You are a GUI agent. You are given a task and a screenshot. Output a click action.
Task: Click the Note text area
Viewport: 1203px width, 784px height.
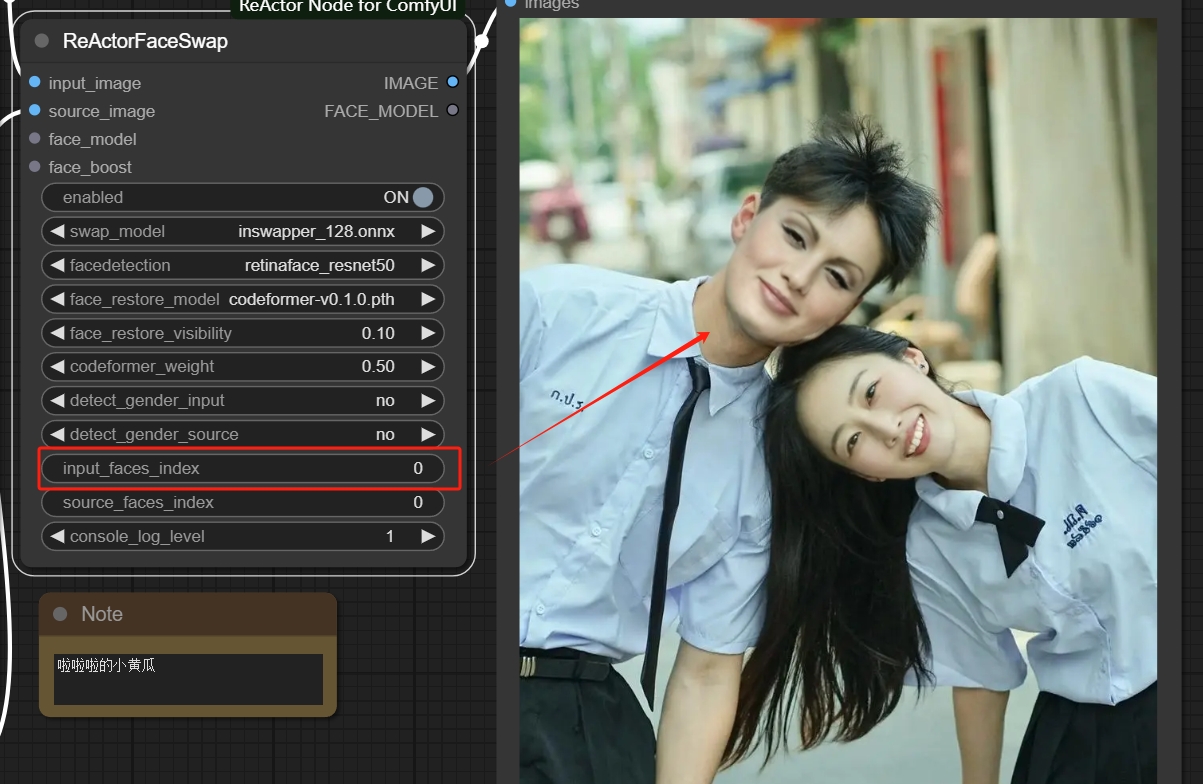pyautogui.click(x=188, y=680)
